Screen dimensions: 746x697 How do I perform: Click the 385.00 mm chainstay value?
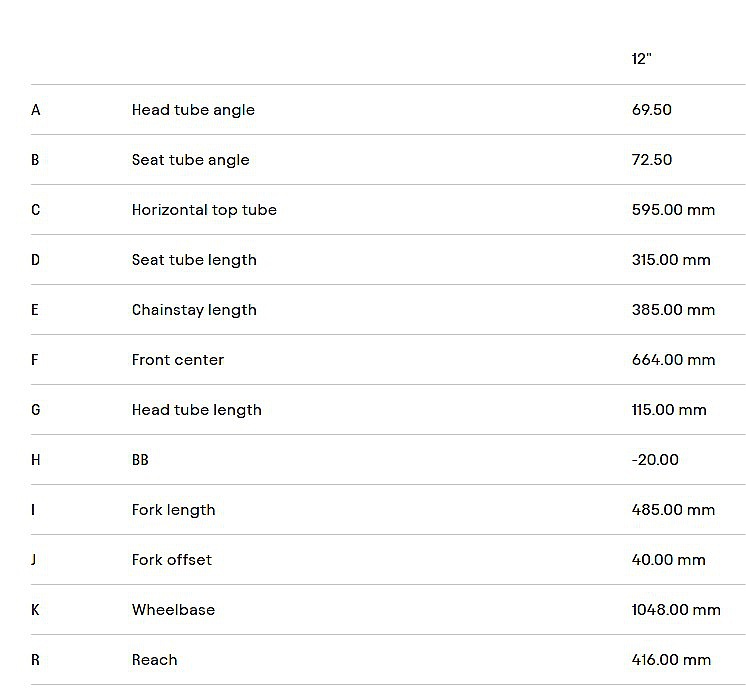click(673, 310)
